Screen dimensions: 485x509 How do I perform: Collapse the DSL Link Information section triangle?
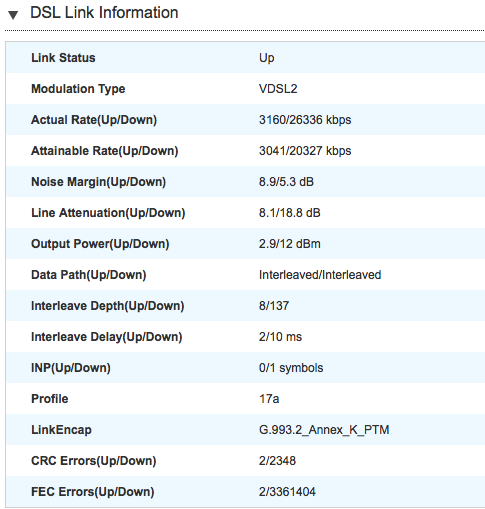coord(13,15)
